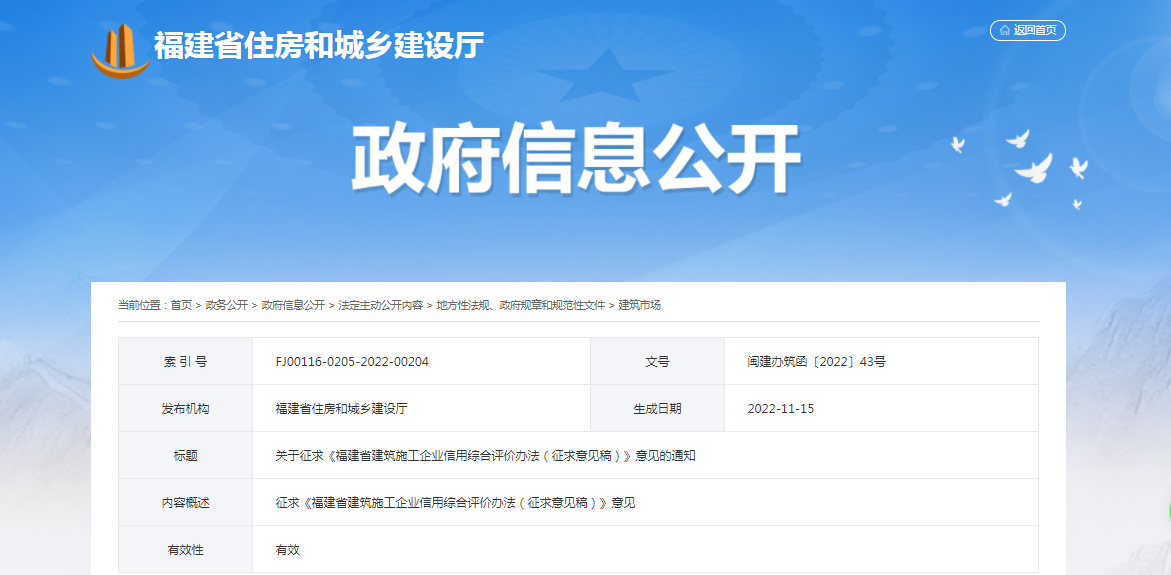
Task: Select the date 2022-11-15
Action: (x=781, y=408)
